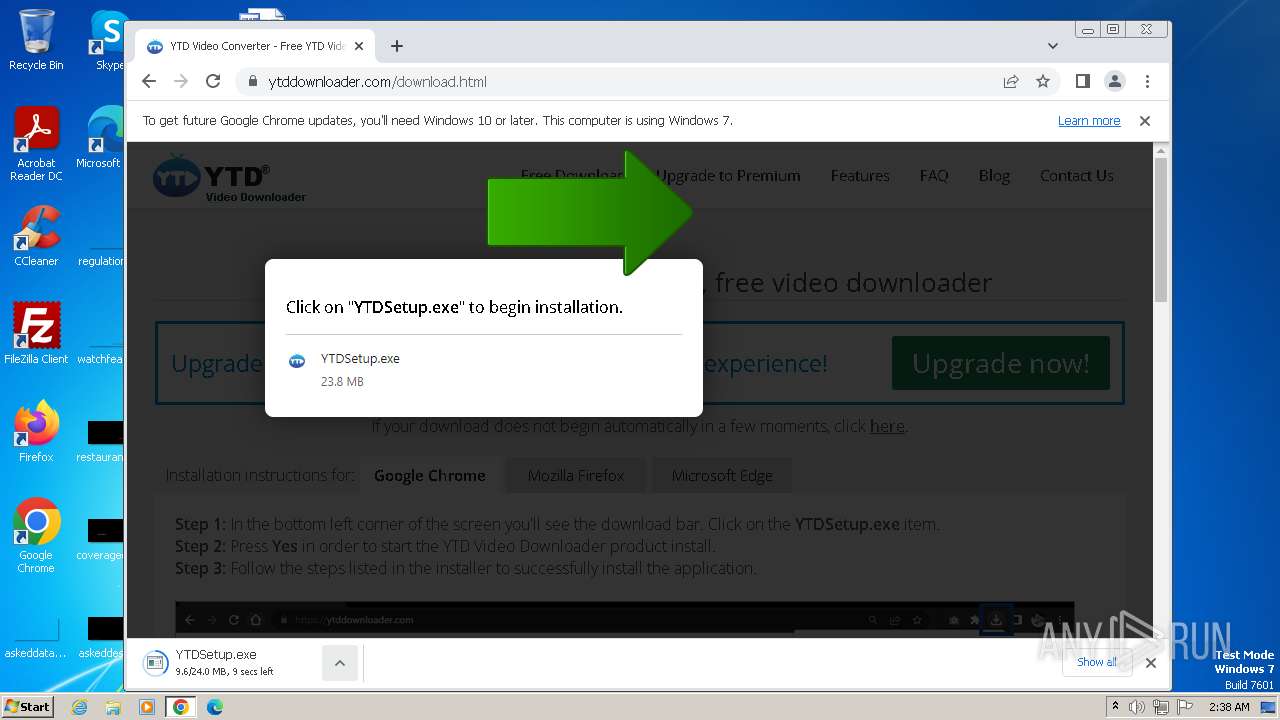Close the downloads bar
This screenshot has width=1280, height=720.
pyautogui.click(x=1151, y=662)
